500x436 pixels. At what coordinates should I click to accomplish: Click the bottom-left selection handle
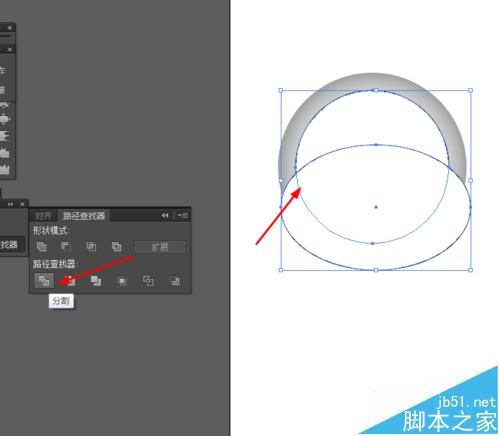click(x=281, y=270)
